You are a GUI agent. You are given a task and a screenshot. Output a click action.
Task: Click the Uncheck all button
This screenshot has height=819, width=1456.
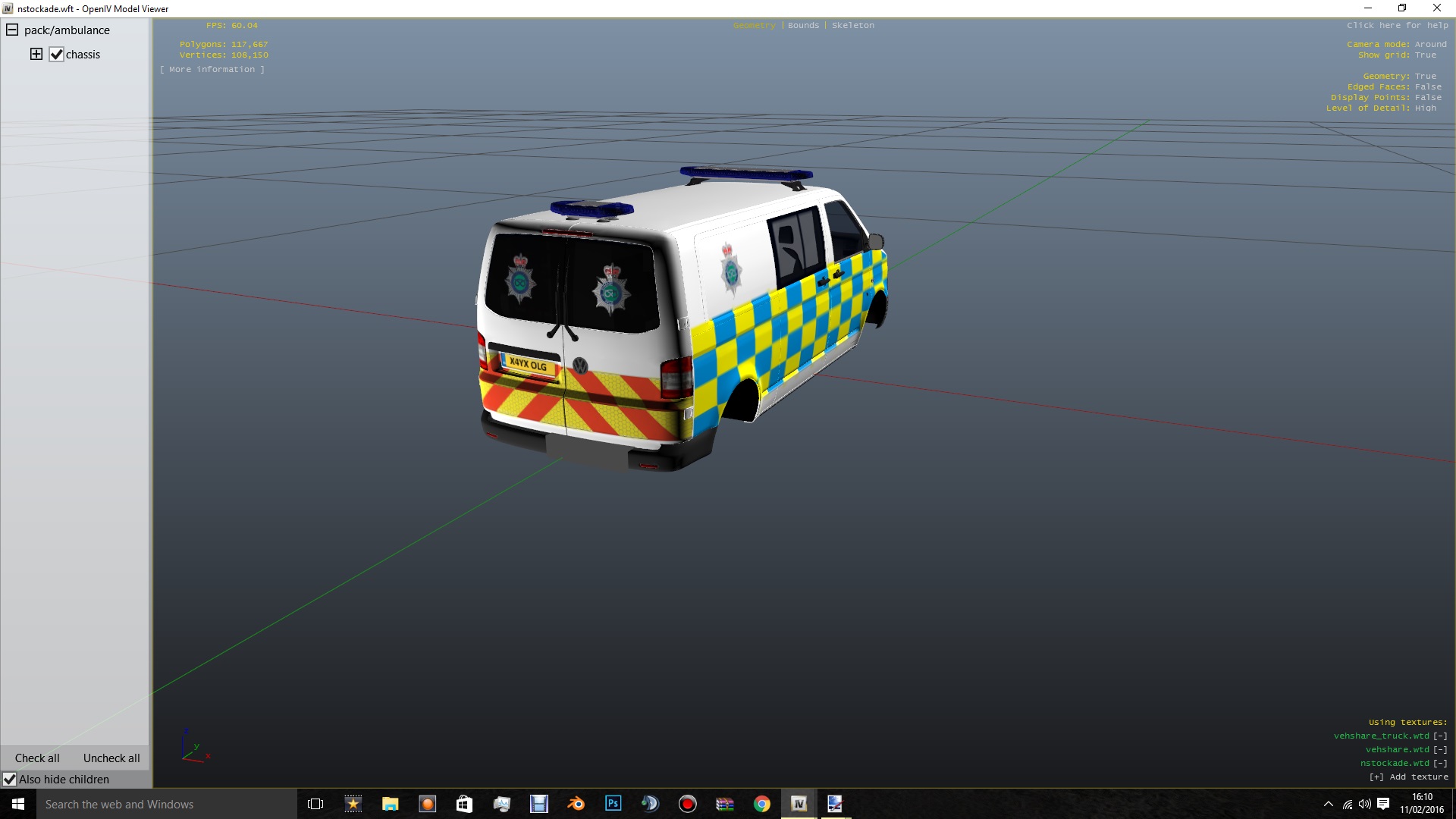coord(111,758)
